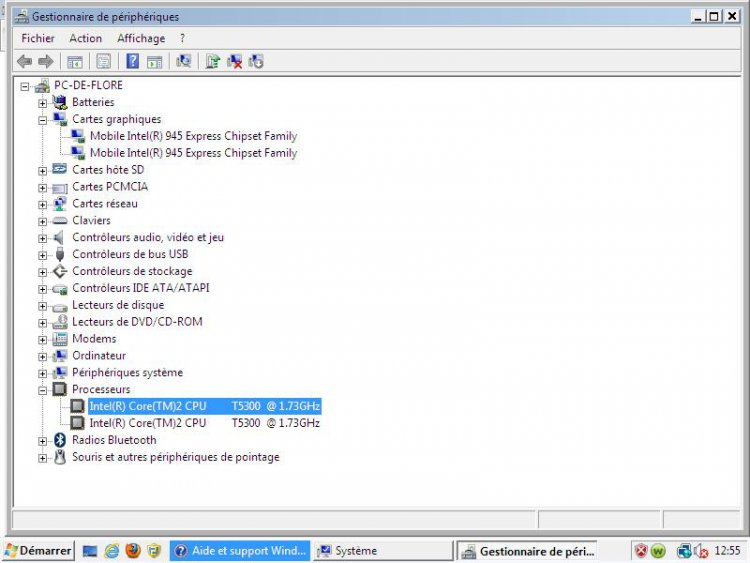Open the Action menu
Image resolution: width=750 pixels, height=563 pixels.
pos(86,38)
